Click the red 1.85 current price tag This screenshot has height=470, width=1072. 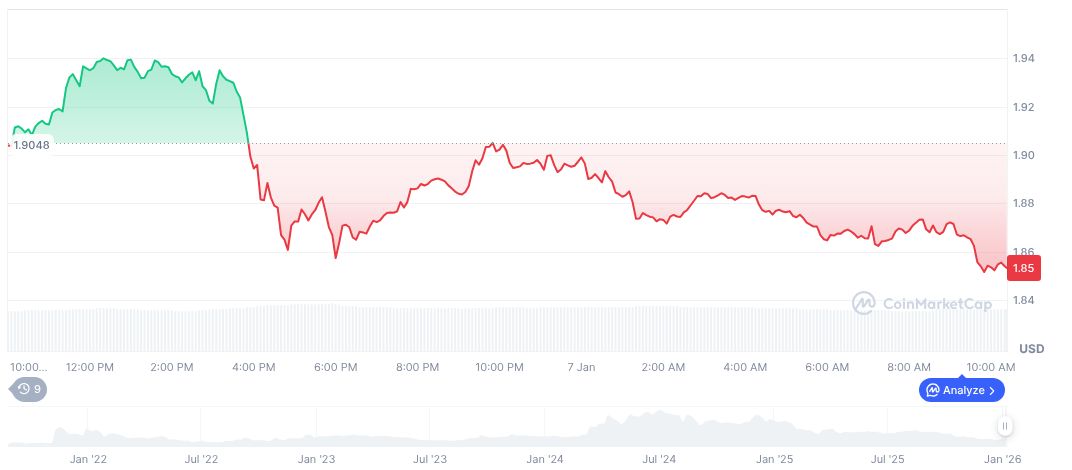click(x=1024, y=268)
